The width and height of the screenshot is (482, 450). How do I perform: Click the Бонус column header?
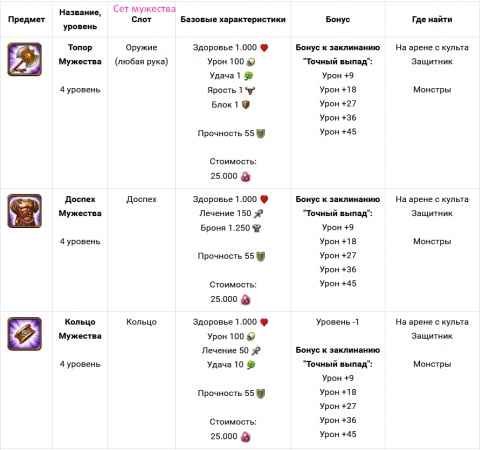(338, 19)
